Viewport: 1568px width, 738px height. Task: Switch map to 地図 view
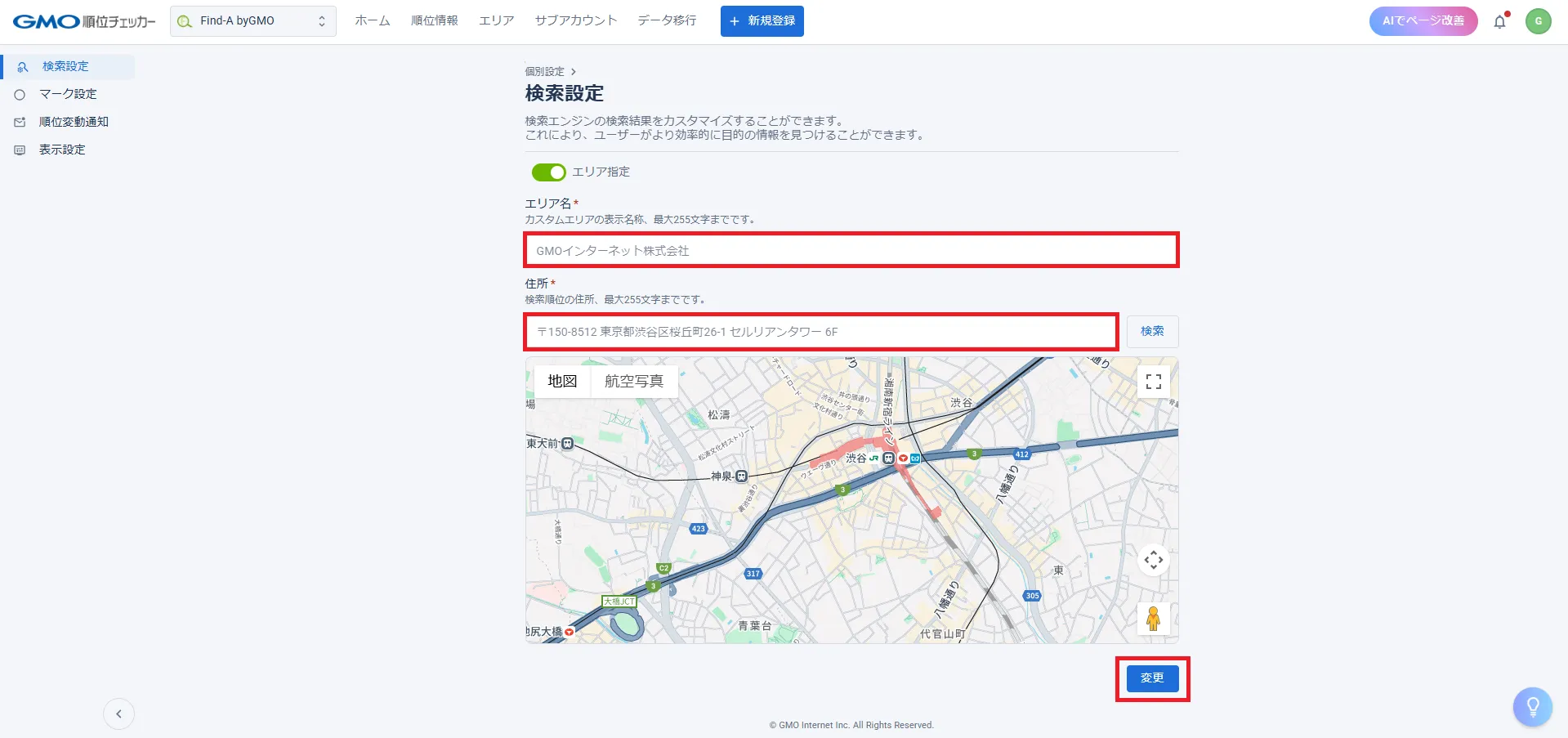(x=563, y=382)
